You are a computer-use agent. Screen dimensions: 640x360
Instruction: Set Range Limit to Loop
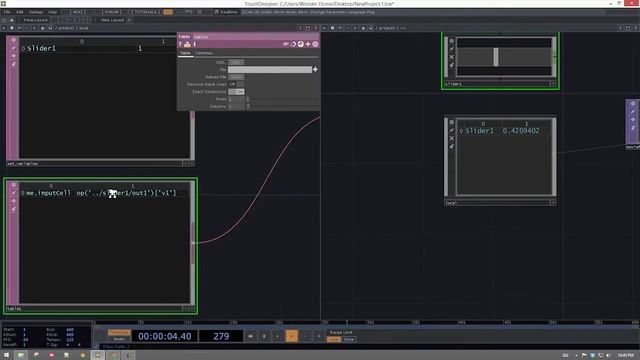point(334,339)
